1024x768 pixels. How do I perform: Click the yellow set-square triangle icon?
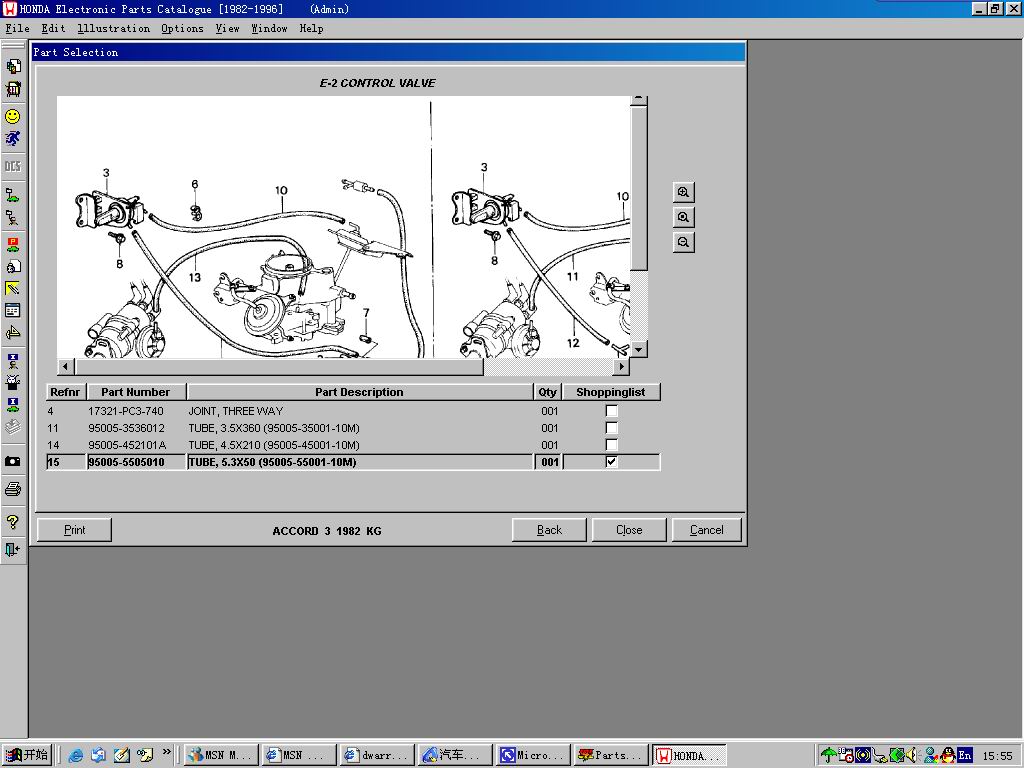pos(13,333)
